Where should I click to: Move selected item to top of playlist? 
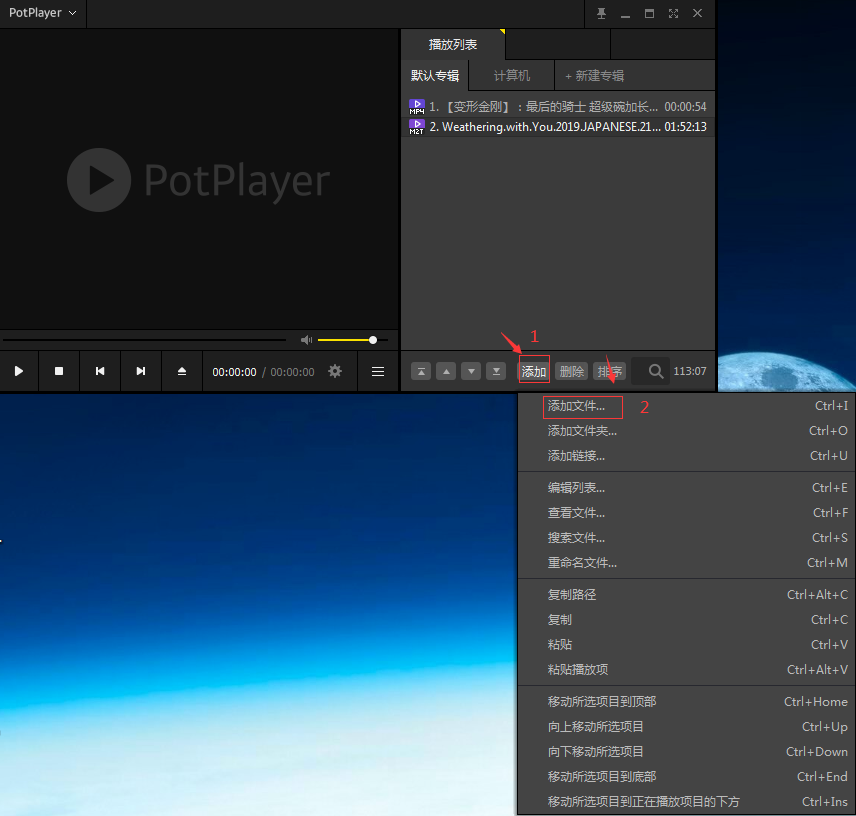422,372
